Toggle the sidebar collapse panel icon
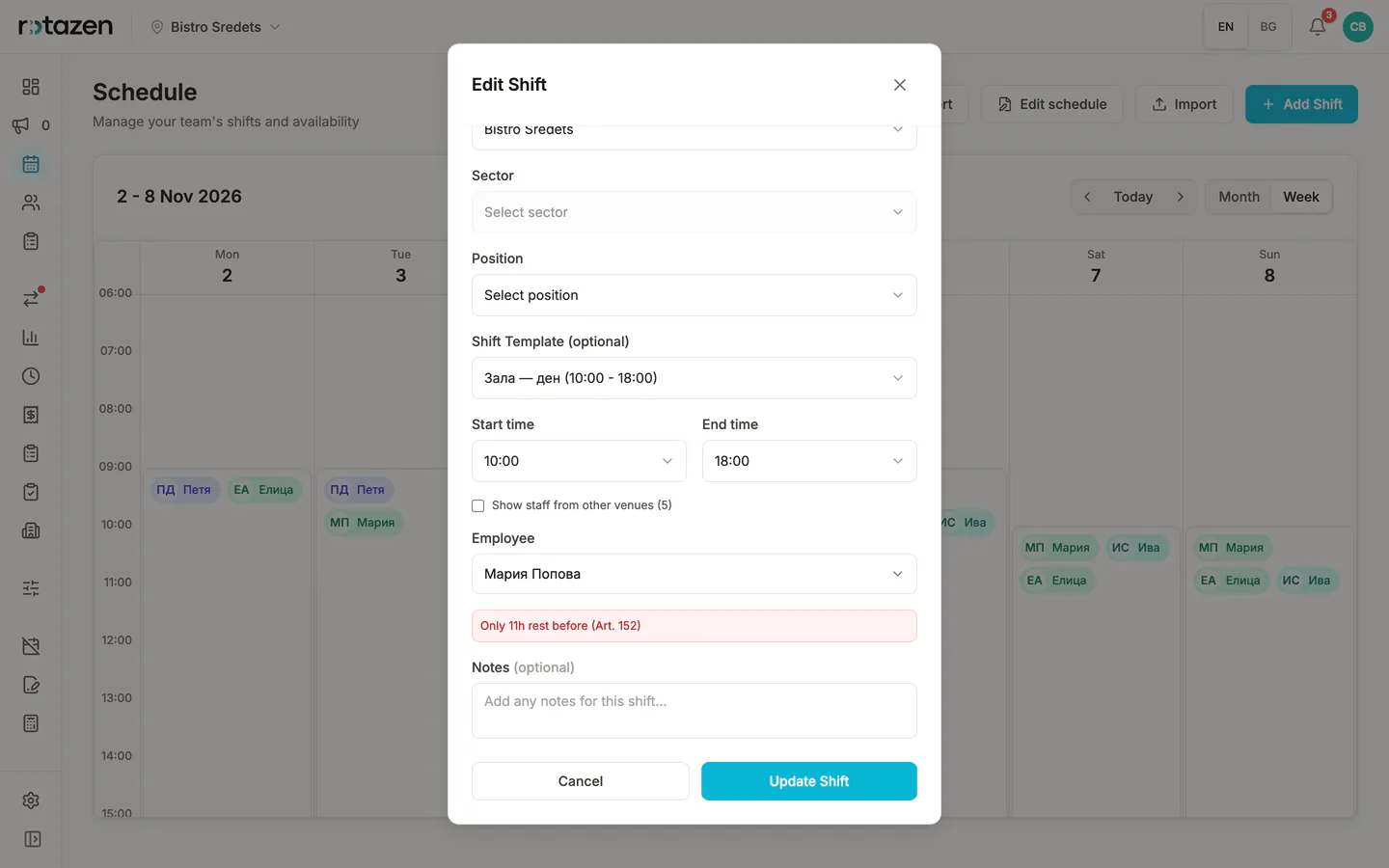1389x868 pixels. point(31,839)
